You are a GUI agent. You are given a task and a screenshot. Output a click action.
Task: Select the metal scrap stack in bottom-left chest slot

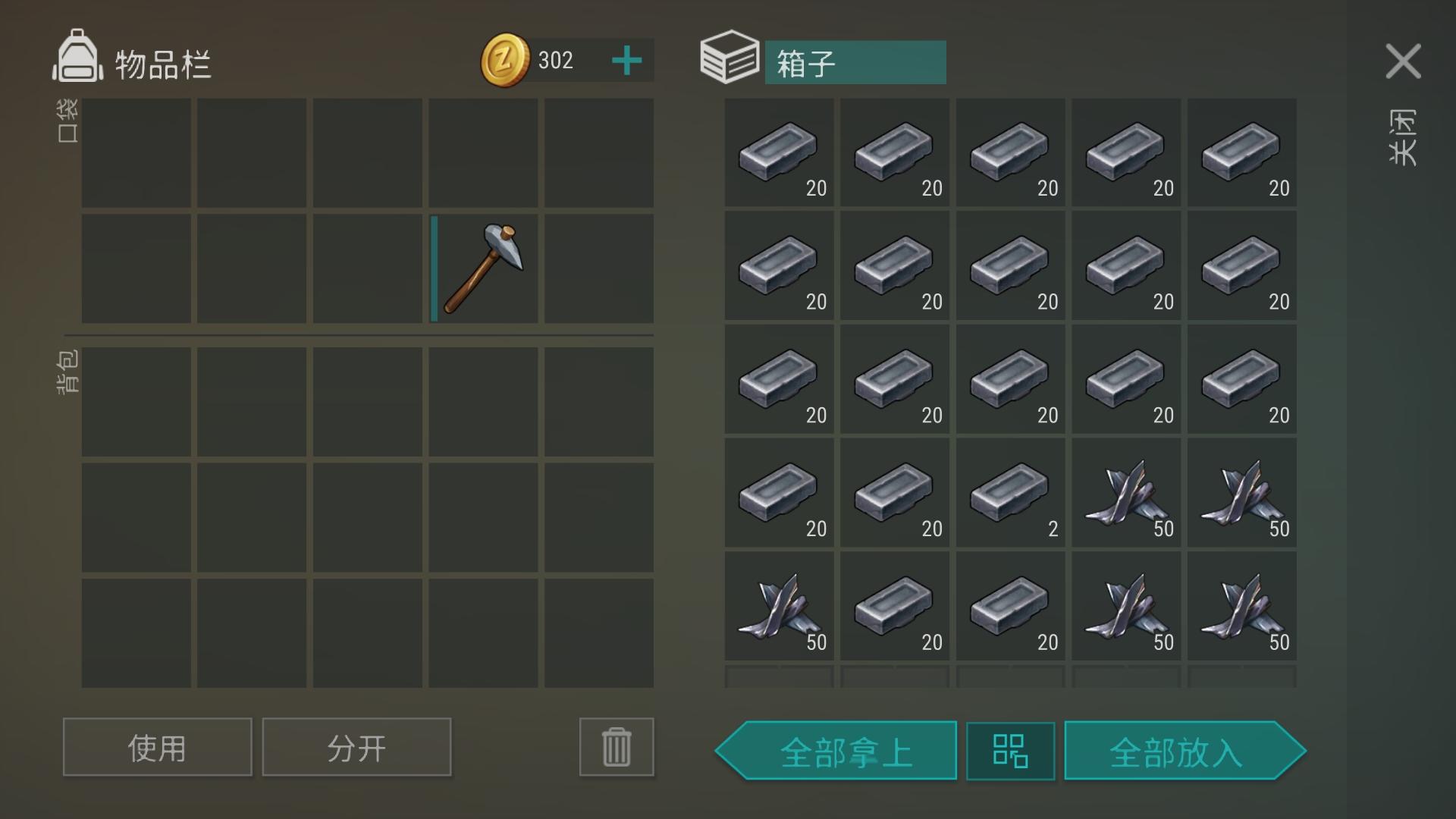click(779, 606)
